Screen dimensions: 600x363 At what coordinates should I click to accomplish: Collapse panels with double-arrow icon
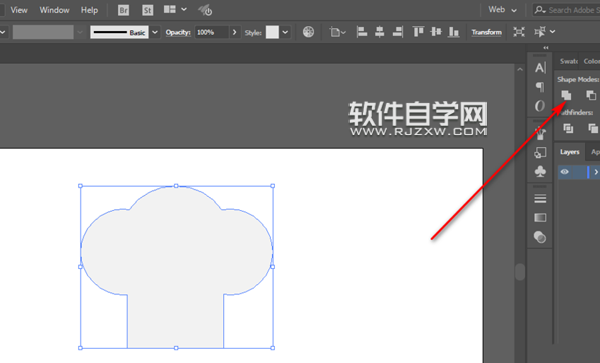[546, 48]
